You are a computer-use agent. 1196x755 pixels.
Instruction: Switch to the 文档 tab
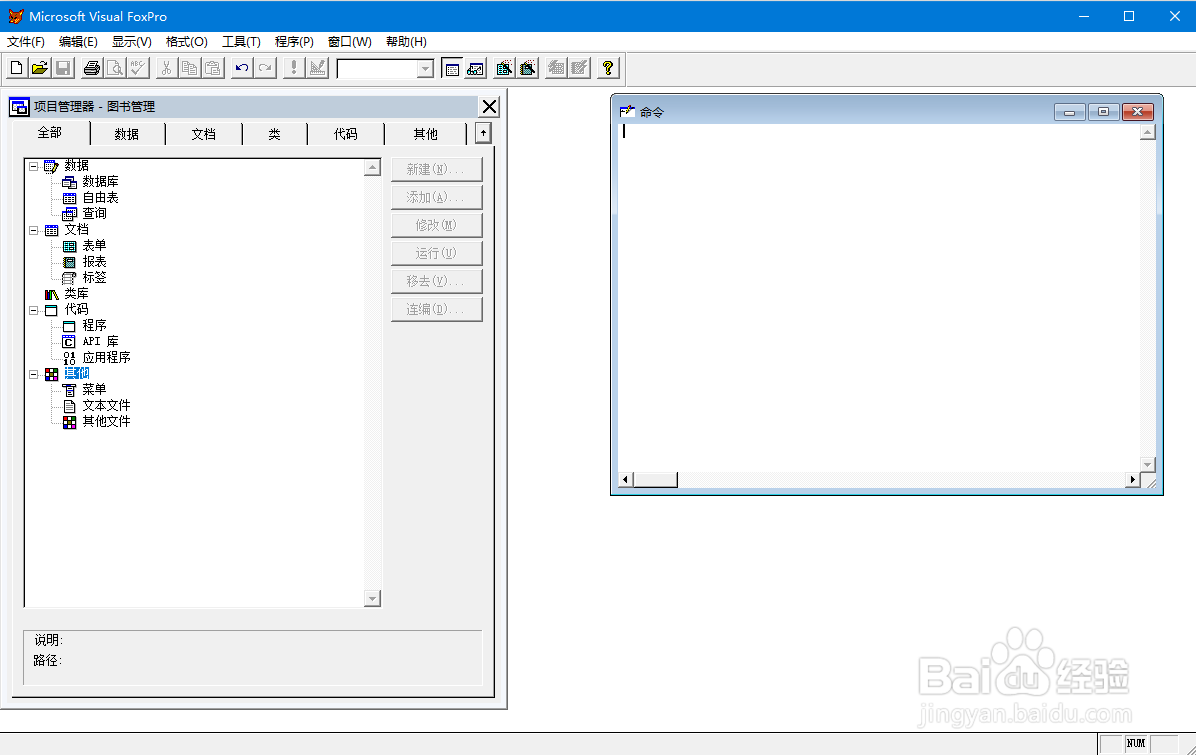[204, 134]
